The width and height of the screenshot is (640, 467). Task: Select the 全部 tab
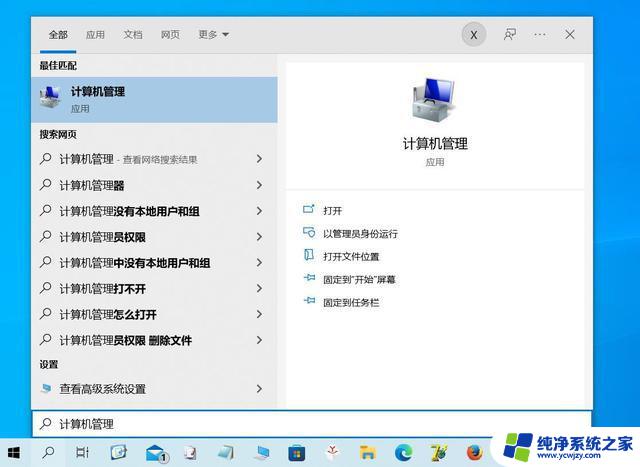[58, 35]
